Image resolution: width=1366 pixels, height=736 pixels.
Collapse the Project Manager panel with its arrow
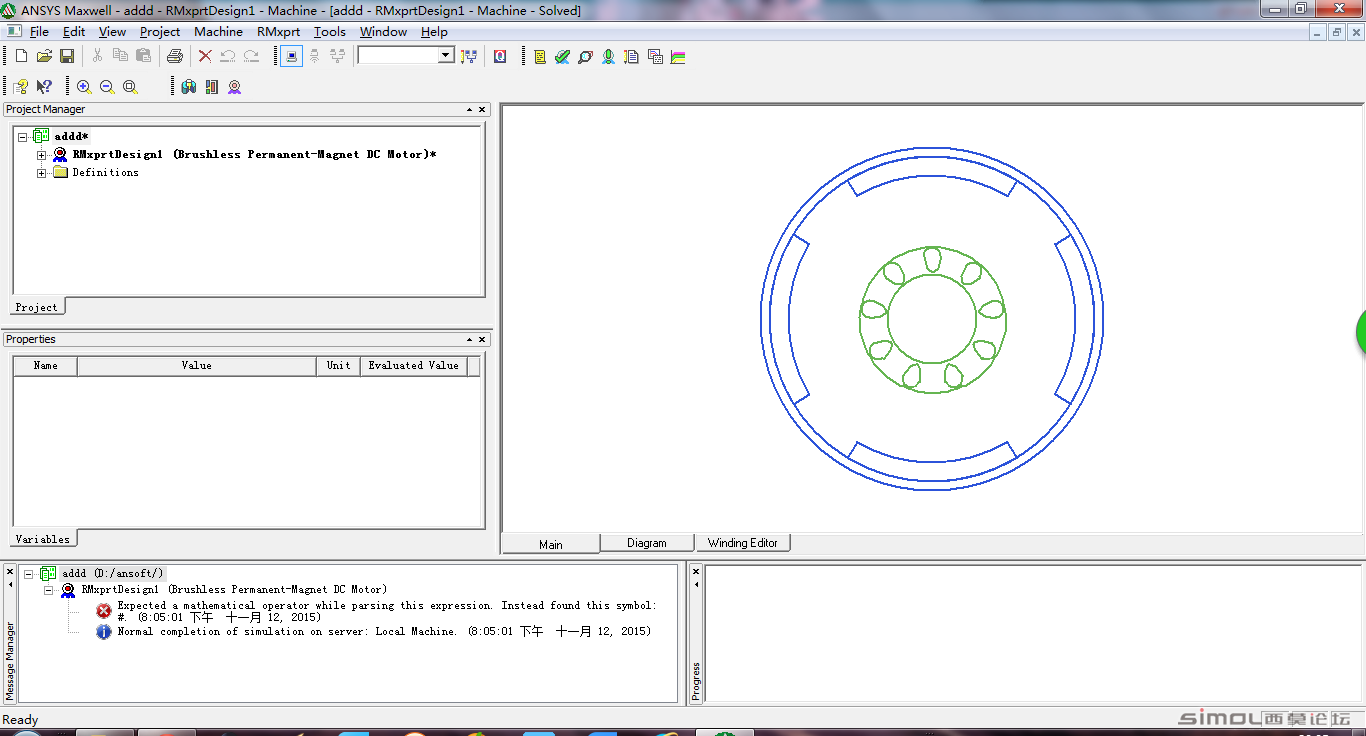pos(469,110)
